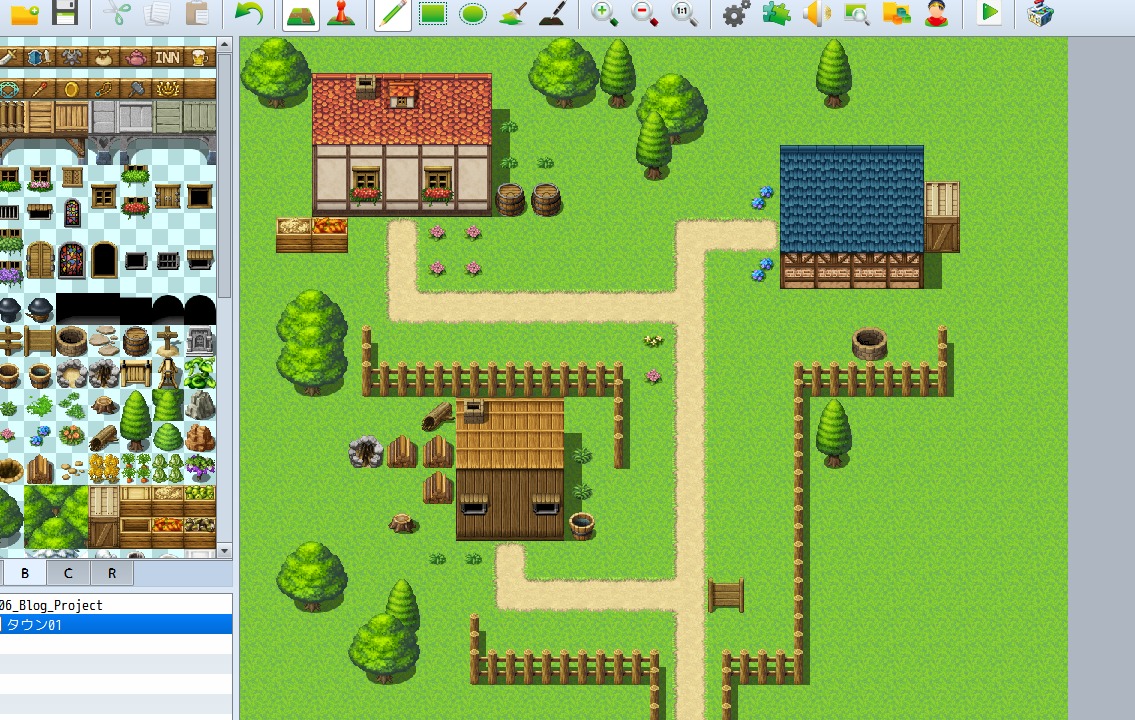Enable the Rectangle selection tool

[x=431, y=14]
